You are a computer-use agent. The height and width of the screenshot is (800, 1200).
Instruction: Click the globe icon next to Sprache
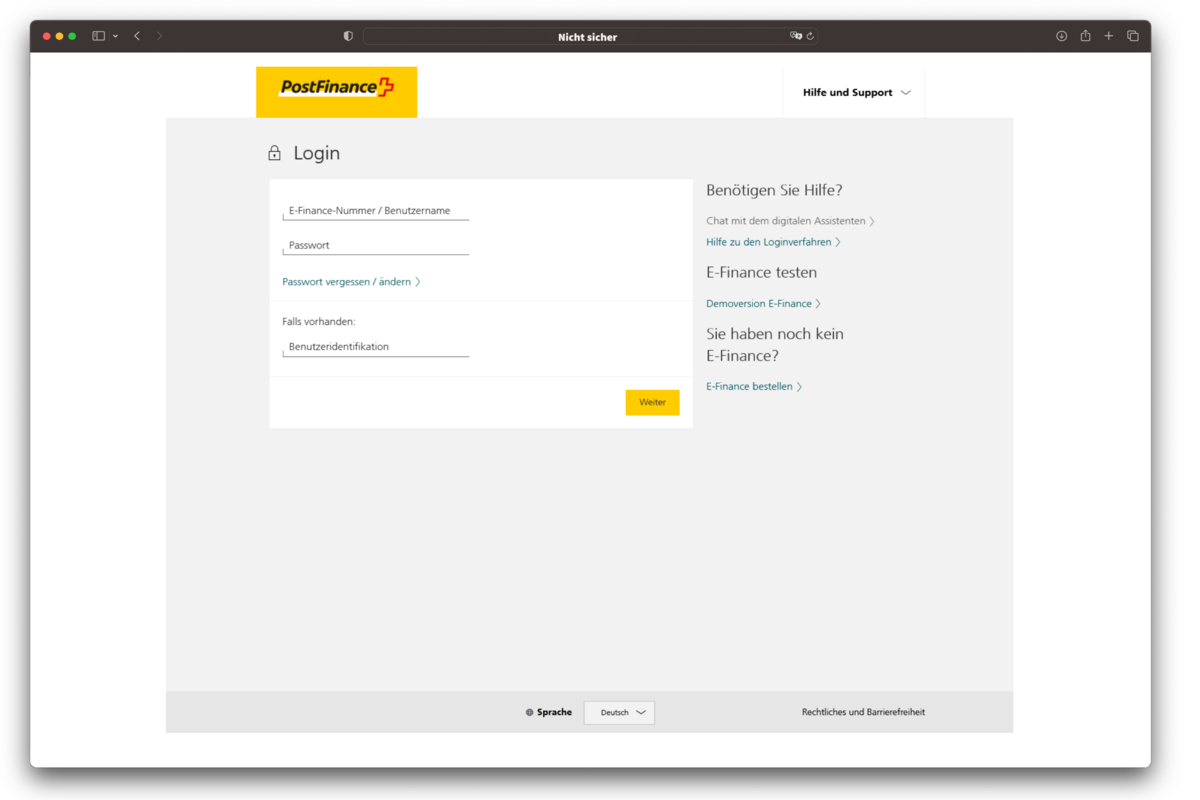(530, 713)
